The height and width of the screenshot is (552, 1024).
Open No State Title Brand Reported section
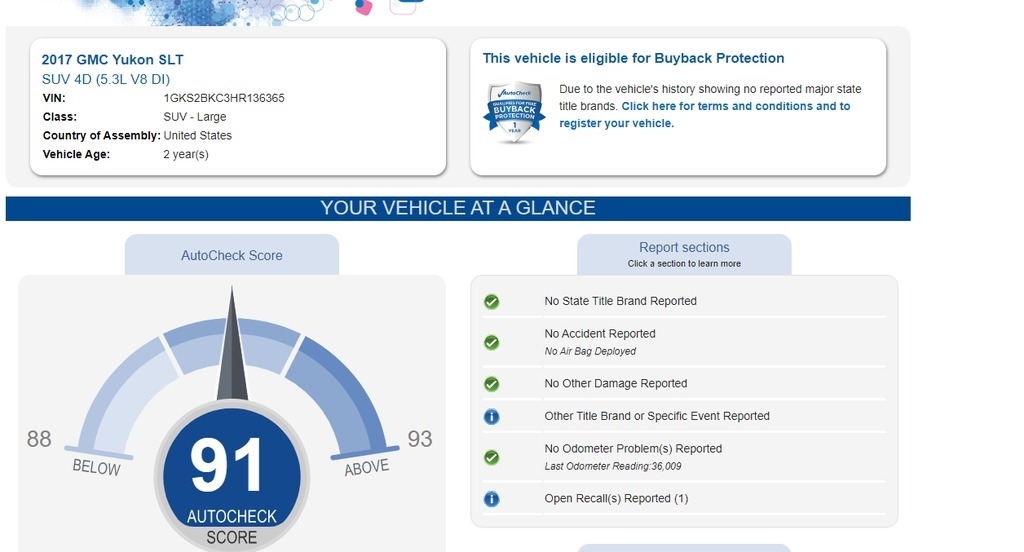click(620, 301)
